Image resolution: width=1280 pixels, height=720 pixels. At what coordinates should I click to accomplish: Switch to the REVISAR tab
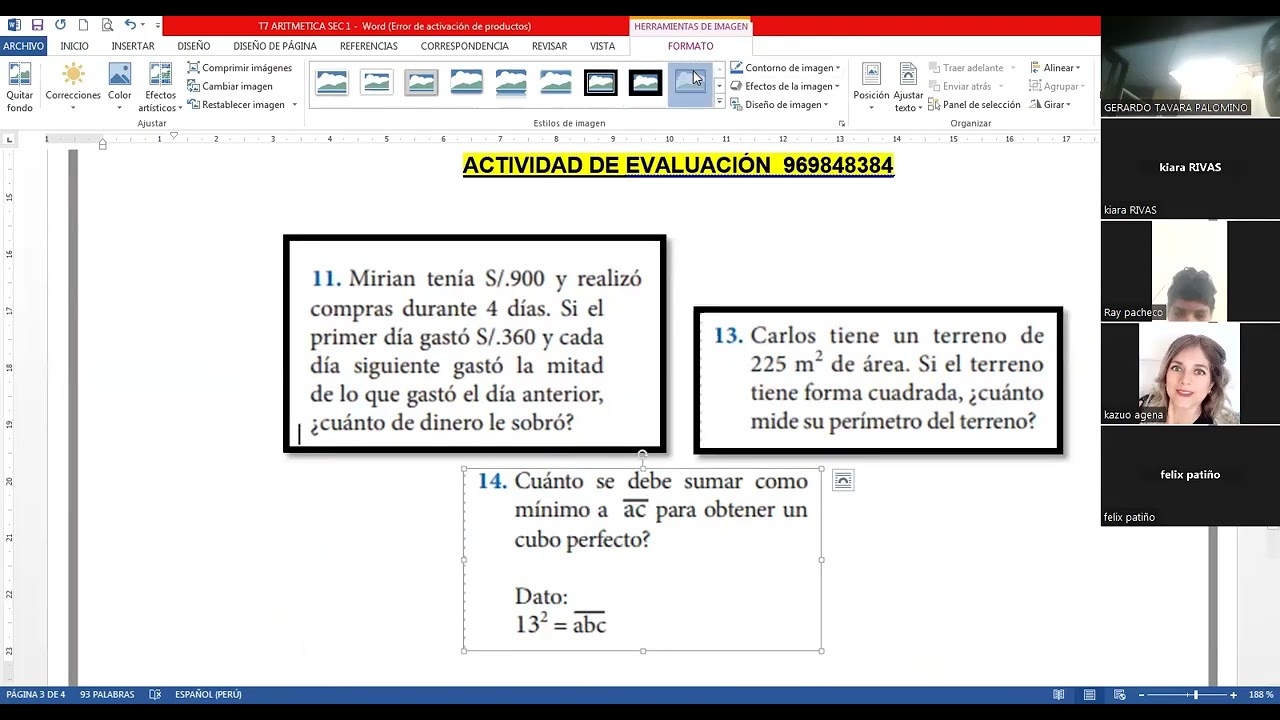point(549,46)
